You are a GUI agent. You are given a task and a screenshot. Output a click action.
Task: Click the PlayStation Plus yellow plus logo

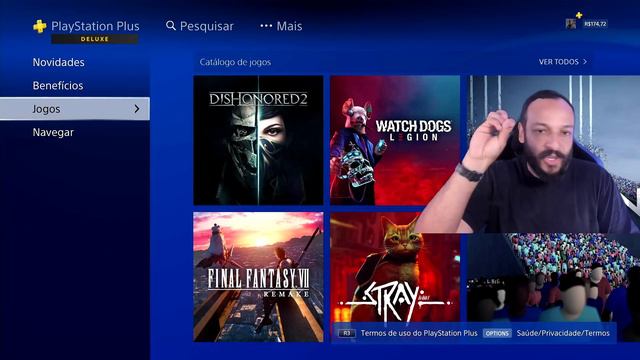40,26
